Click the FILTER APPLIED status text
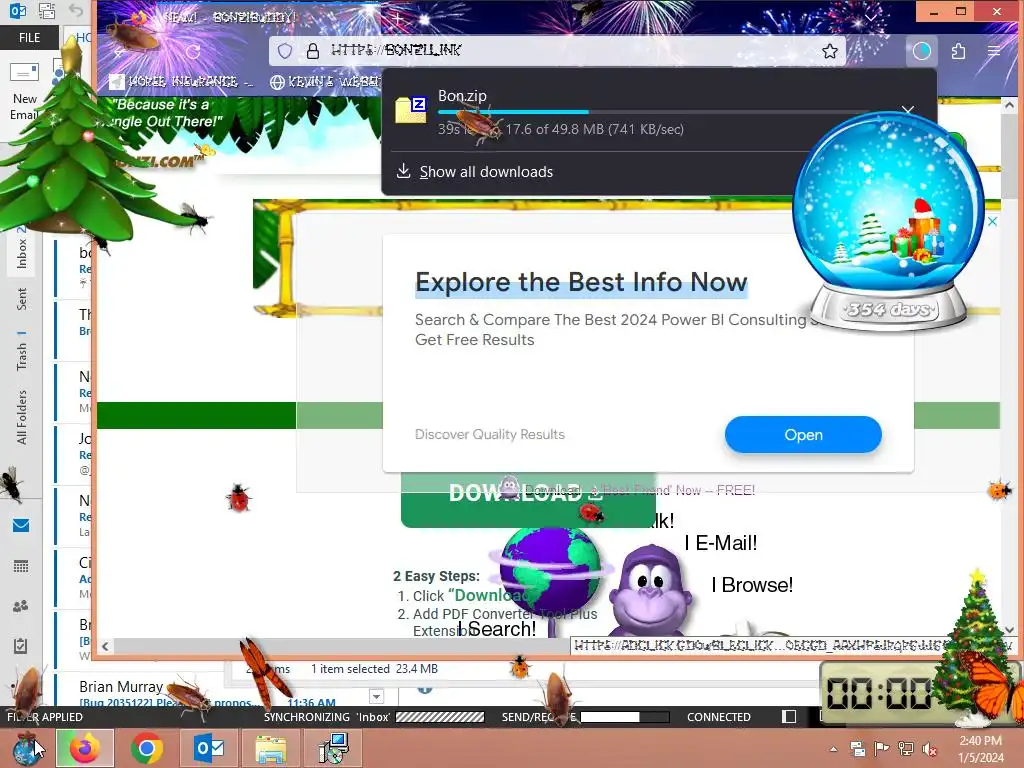The image size is (1024, 768). click(x=44, y=717)
